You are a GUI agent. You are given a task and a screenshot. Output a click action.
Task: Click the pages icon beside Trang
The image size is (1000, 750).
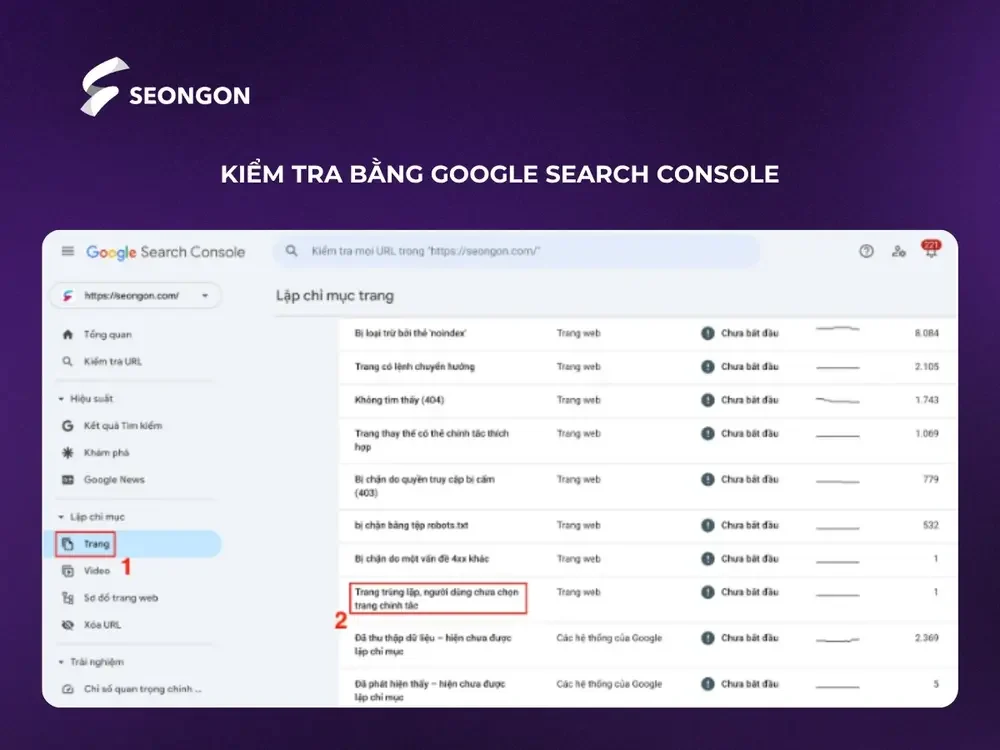coord(68,544)
